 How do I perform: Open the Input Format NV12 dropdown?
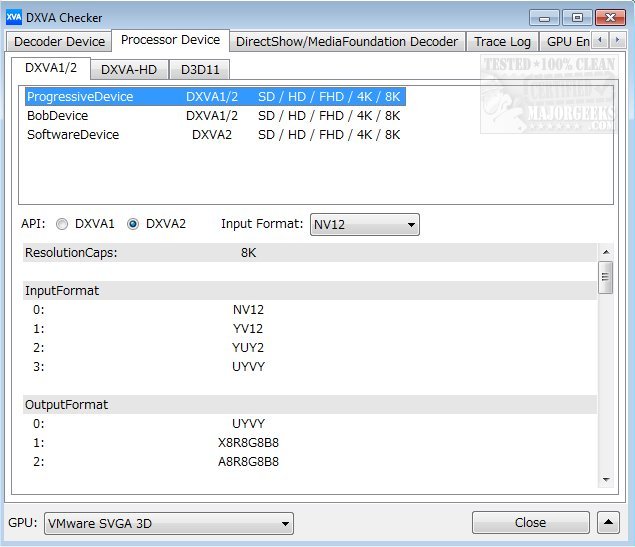pyautogui.click(x=364, y=224)
